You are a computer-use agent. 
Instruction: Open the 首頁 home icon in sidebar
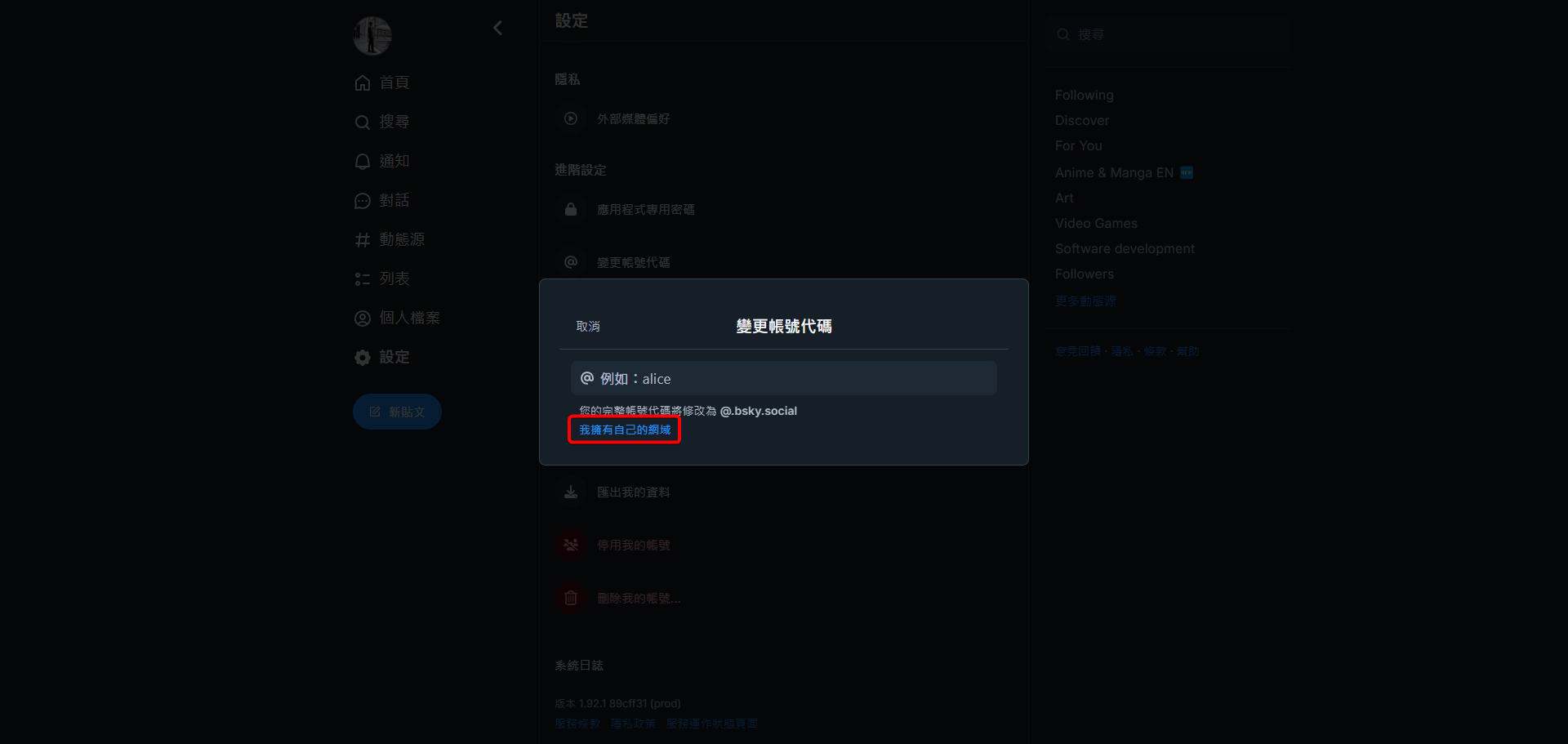click(x=363, y=82)
